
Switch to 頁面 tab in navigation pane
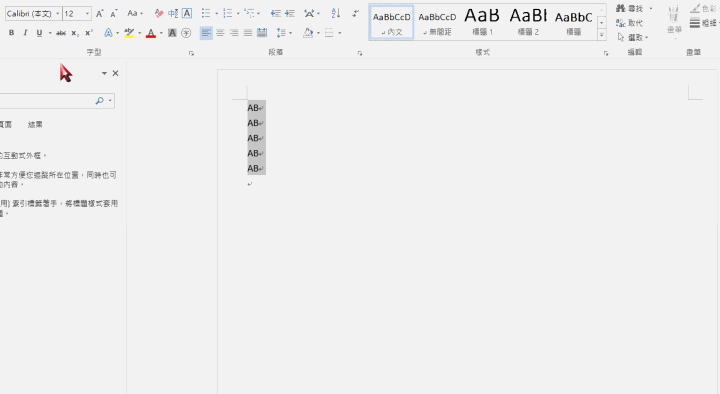tap(6, 124)
